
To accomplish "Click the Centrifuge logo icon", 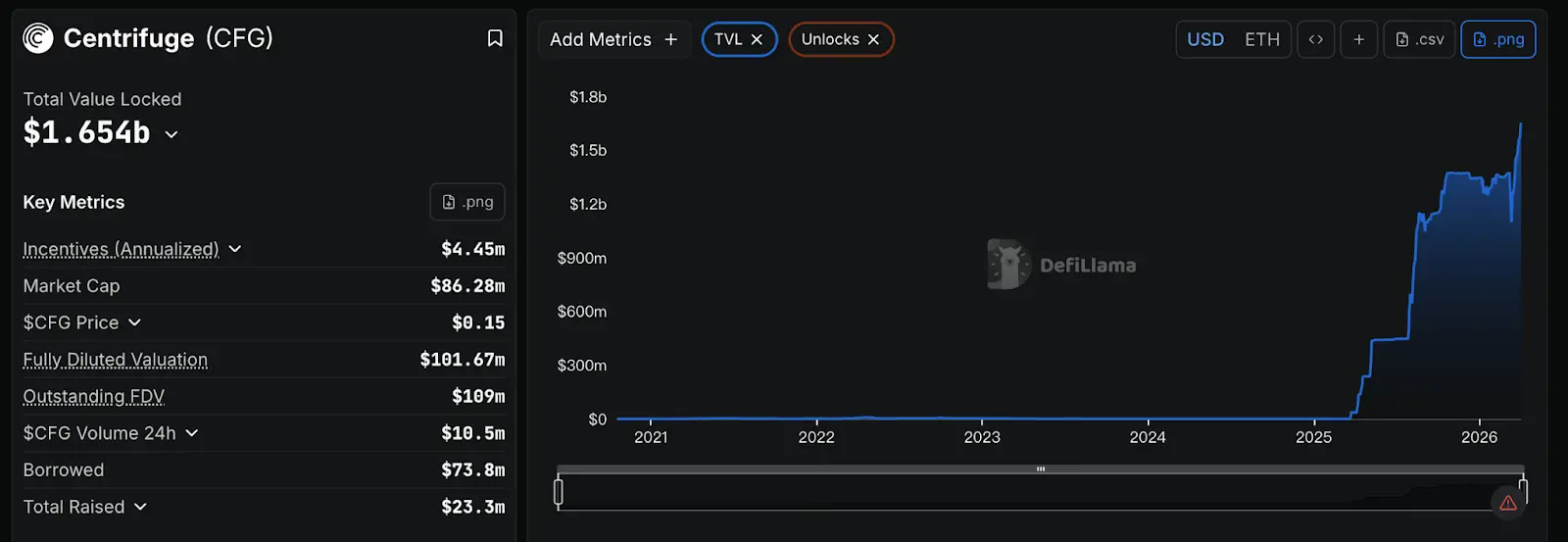I will [38, 38].
